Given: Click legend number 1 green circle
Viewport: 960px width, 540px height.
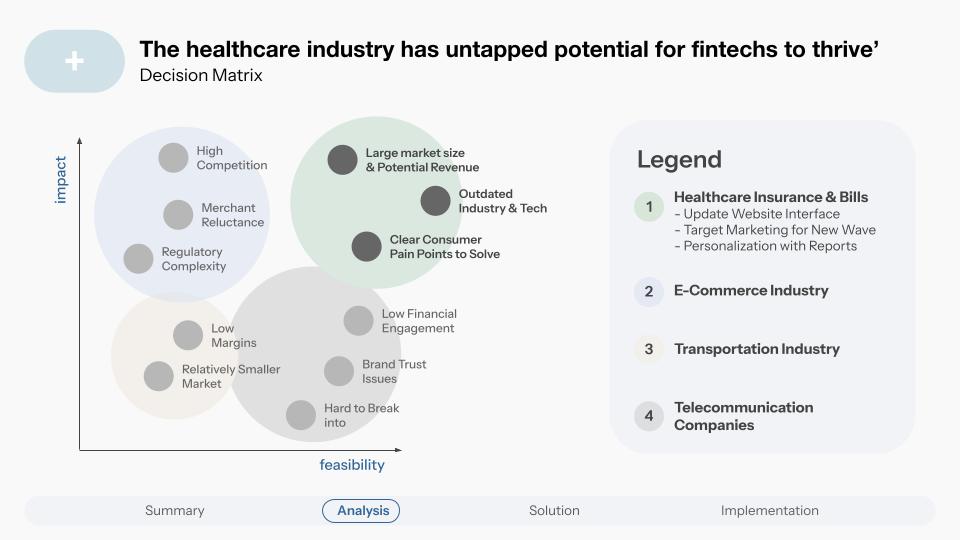Looking at the screenshot, I should [649, 207].
